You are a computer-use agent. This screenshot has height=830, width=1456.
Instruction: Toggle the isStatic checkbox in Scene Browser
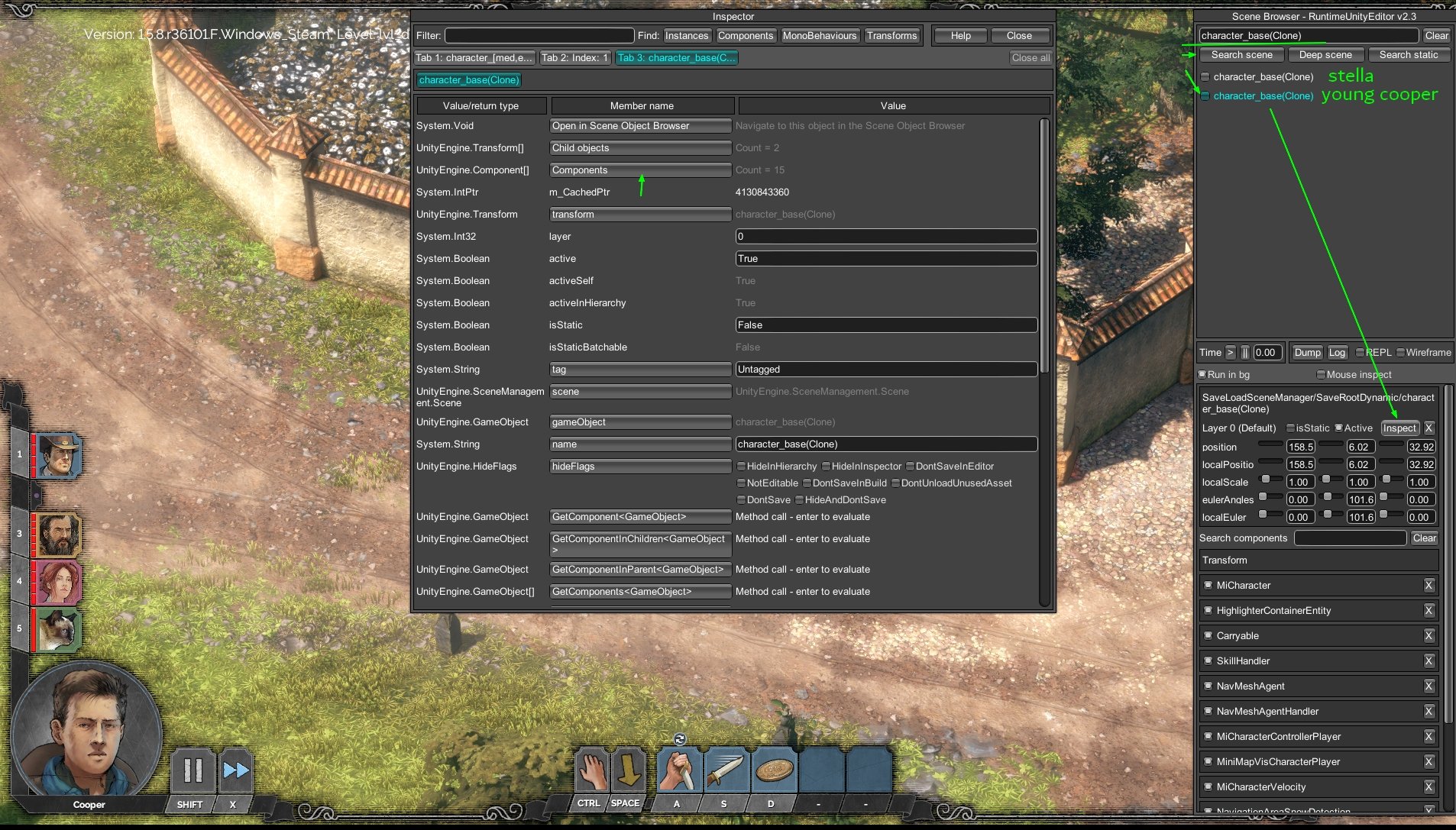pos(1290,428)
